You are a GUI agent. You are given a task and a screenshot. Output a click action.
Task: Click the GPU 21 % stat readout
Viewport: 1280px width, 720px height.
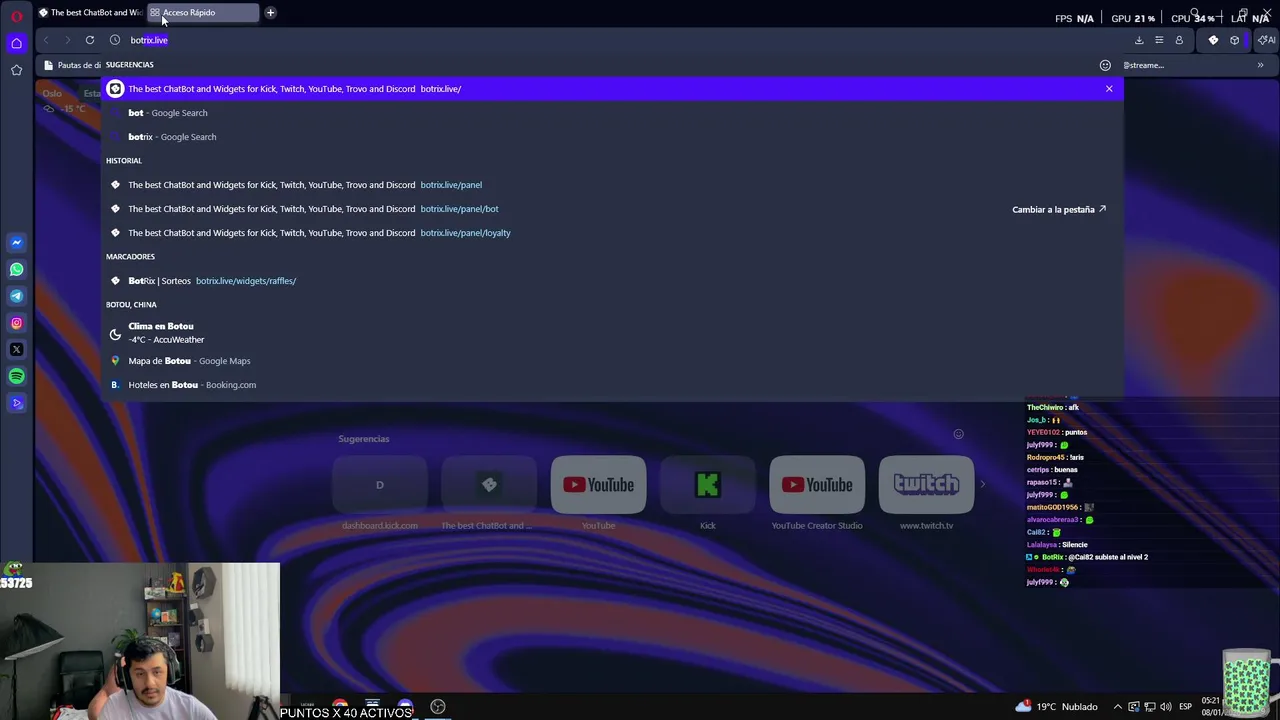(1133, 18)
